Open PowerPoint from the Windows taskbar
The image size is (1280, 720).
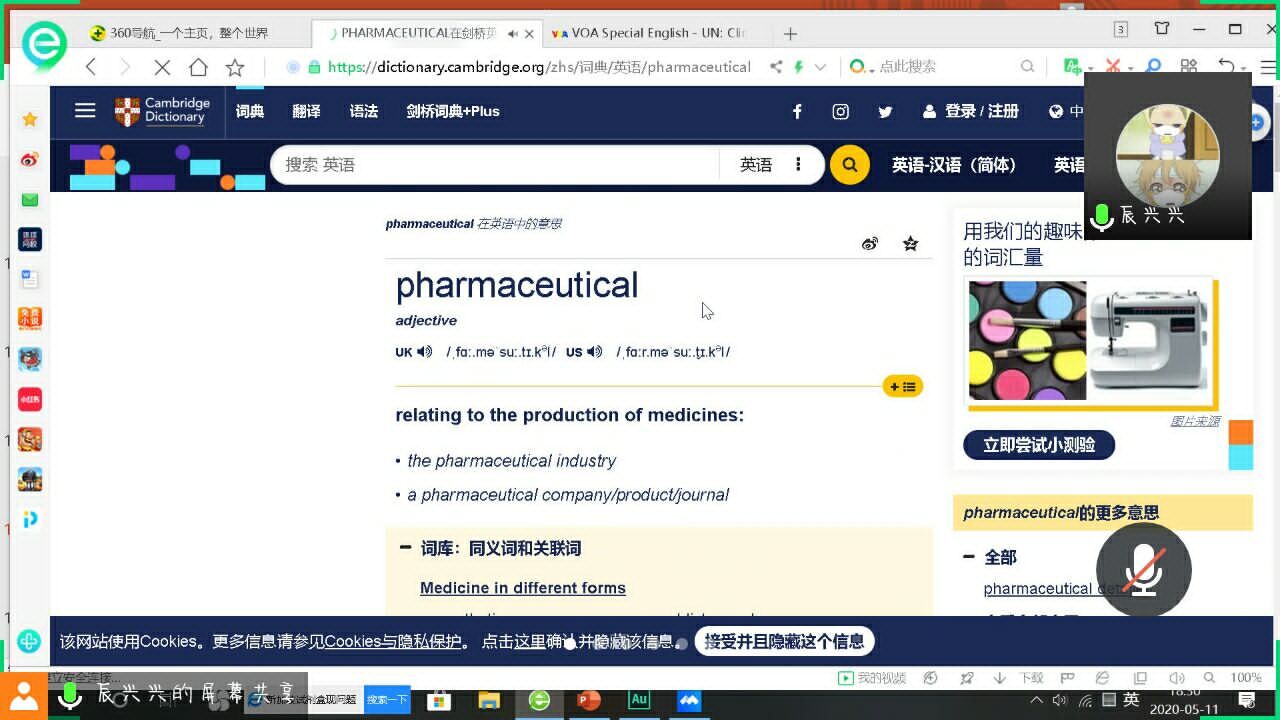[x=589, y=700]
